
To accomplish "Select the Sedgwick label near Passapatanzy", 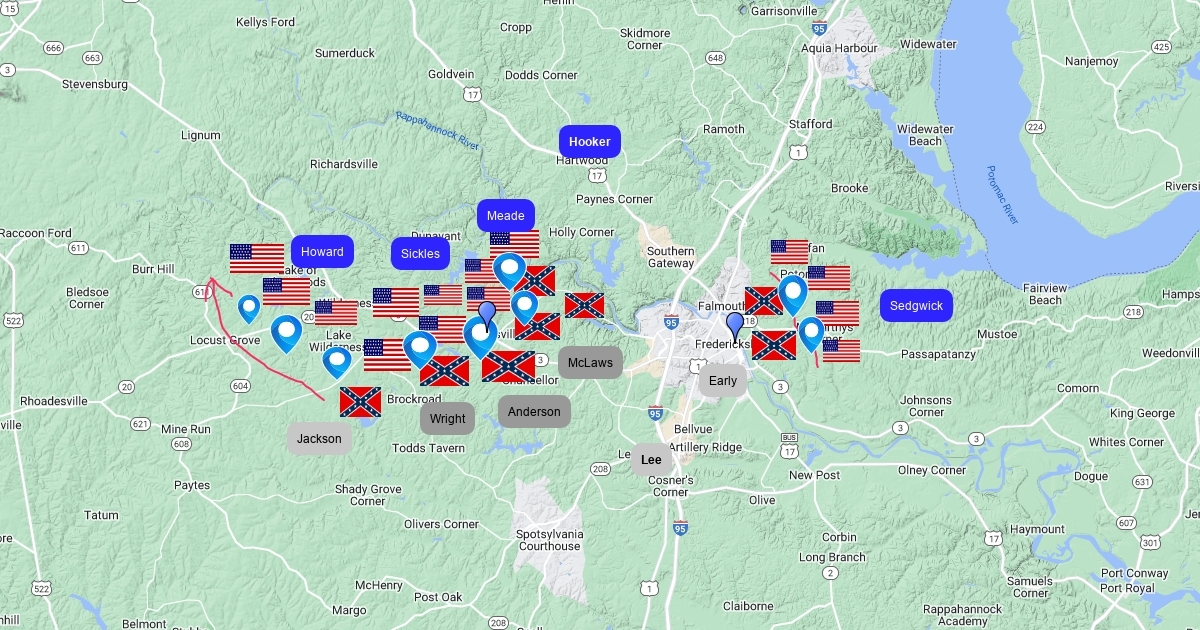I will pyautogui.click(x=916, y=306).
